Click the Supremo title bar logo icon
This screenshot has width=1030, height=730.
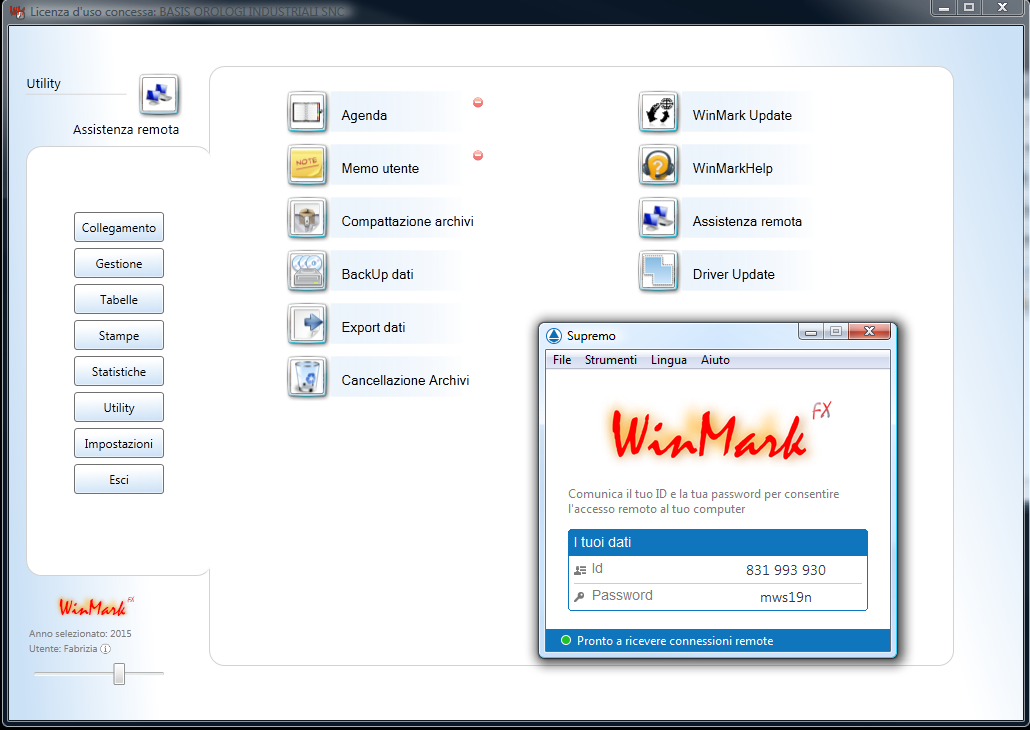(x=554, y=336)
